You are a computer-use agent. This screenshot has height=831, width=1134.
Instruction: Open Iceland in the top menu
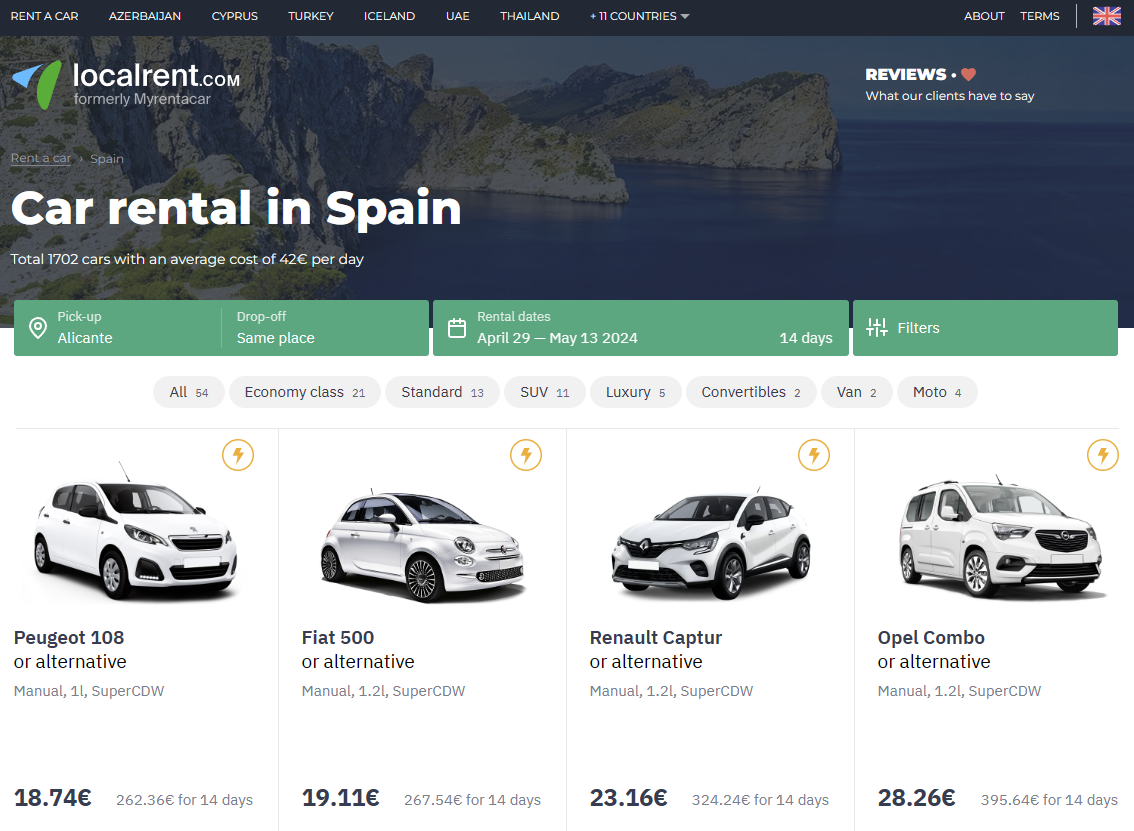click(x=389, y=16)
